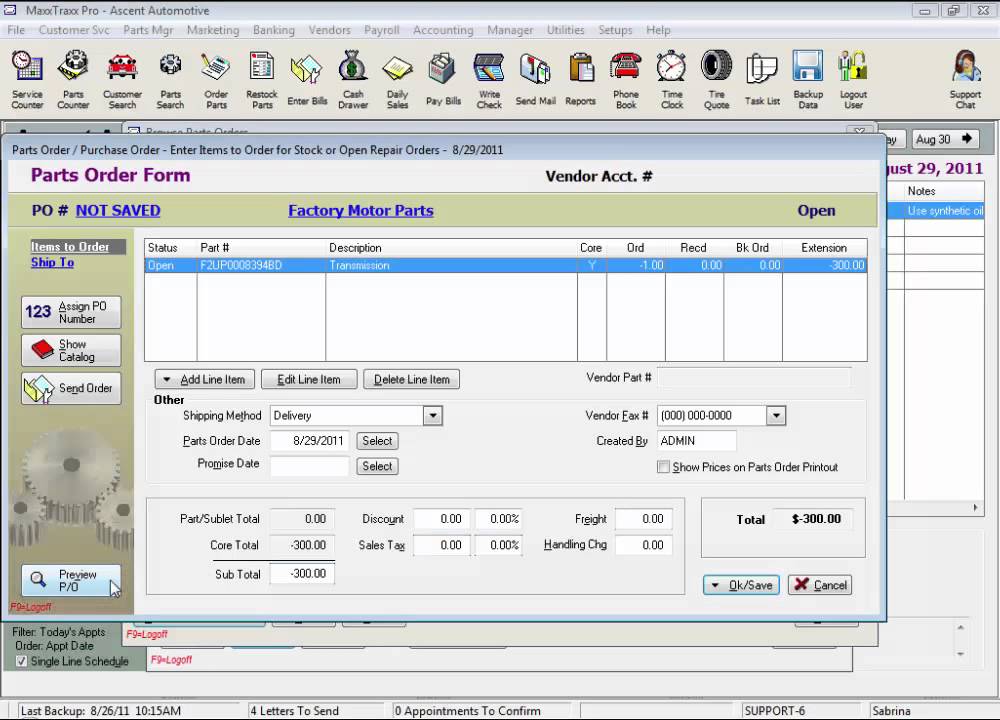Open the Help menu
The height and width of the screenshot is (720, 1000).
click(x=658, y=30)
